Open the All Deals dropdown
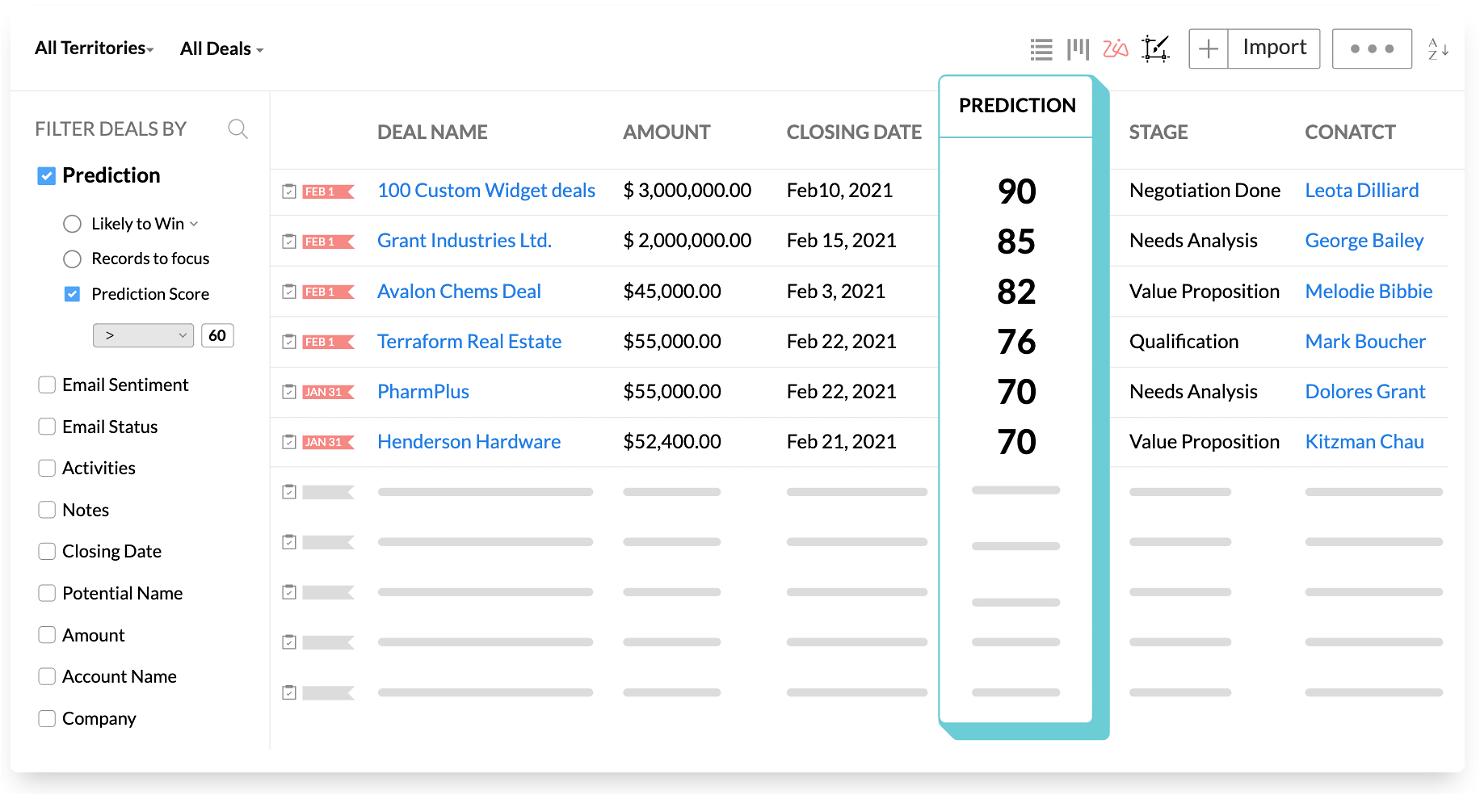This screenshot has width=1480, height=795. click(x=221, y=48)
